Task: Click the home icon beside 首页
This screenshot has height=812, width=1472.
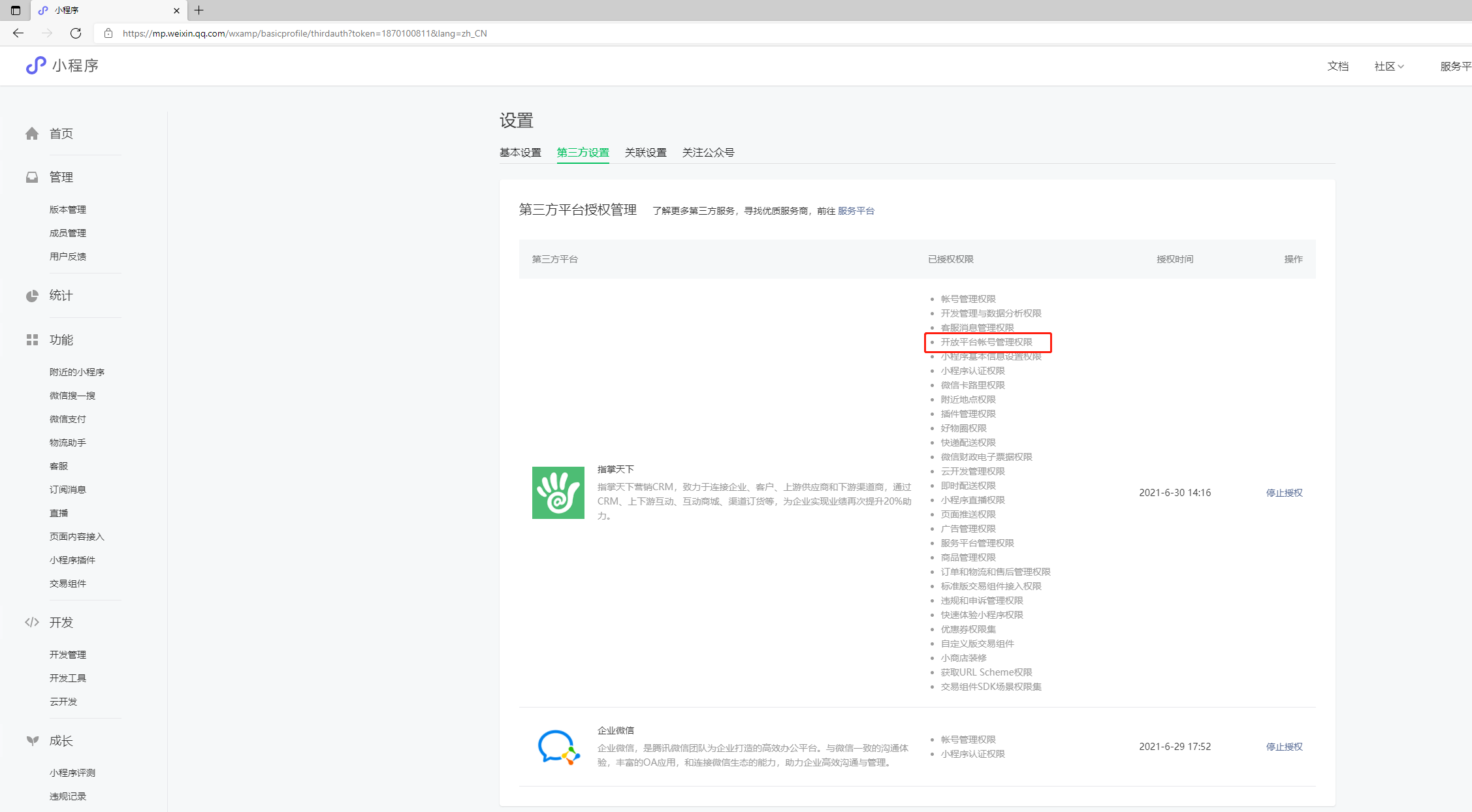Action: pyautogui.click(x=32, y=134)
